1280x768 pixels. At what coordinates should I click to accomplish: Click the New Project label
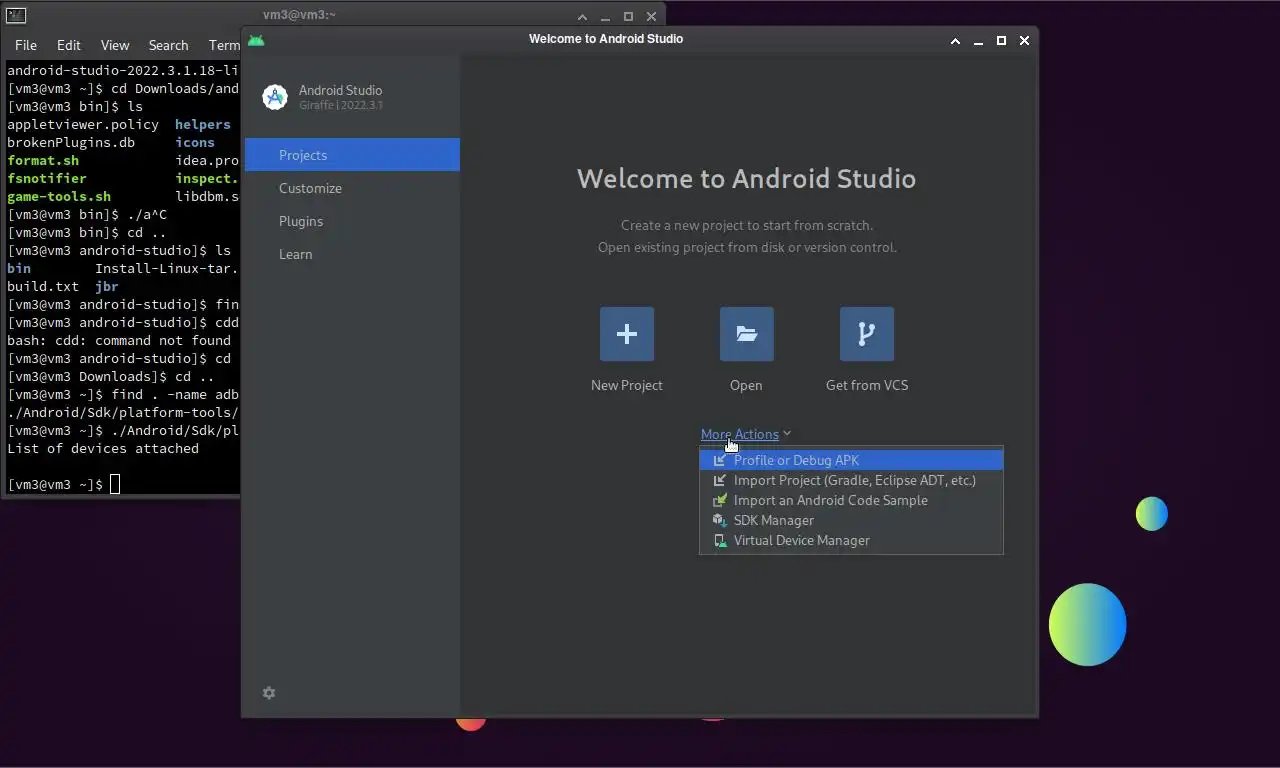(x=627, y=385)
